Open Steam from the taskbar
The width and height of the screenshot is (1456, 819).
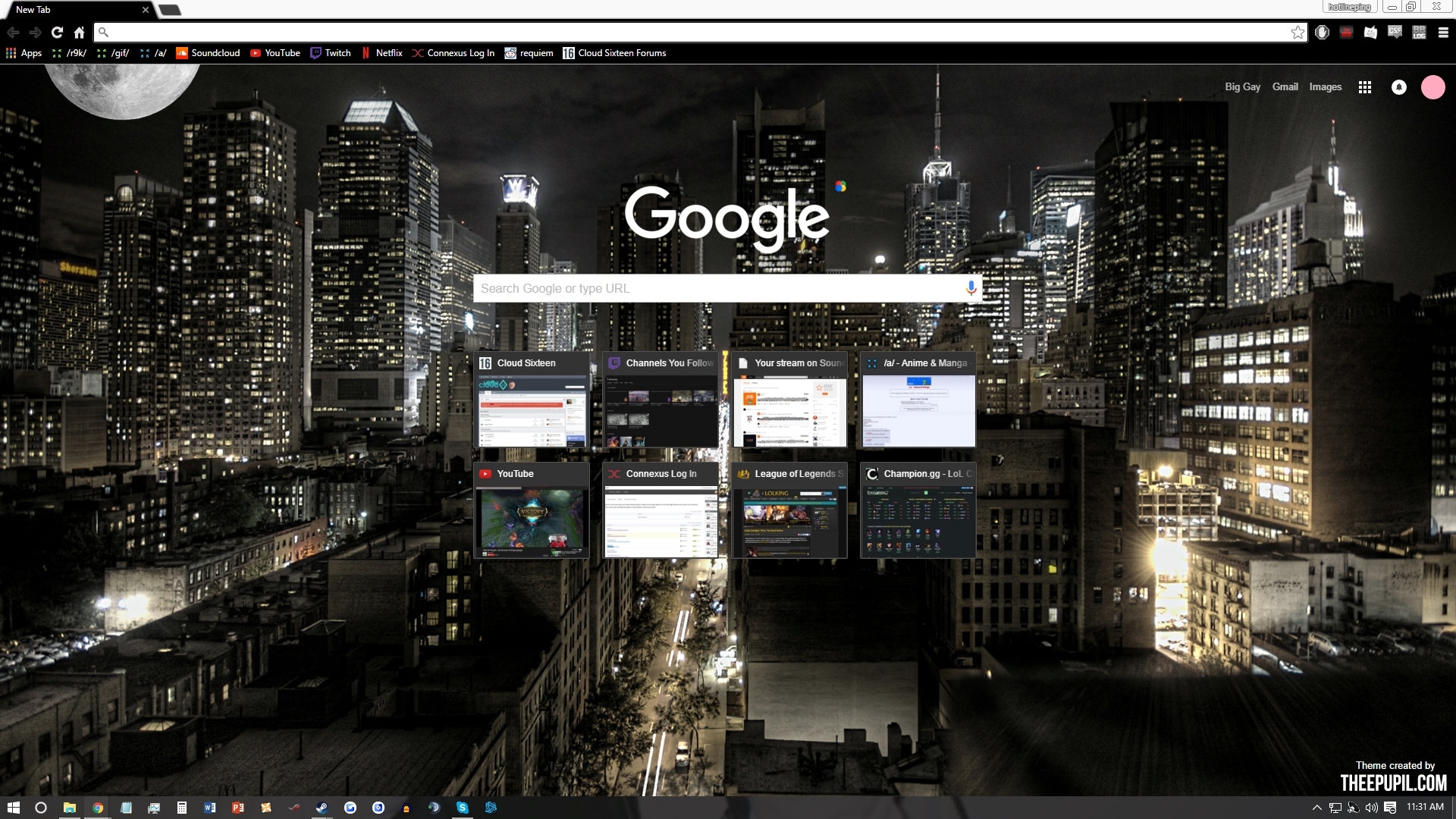pos(322,808)
